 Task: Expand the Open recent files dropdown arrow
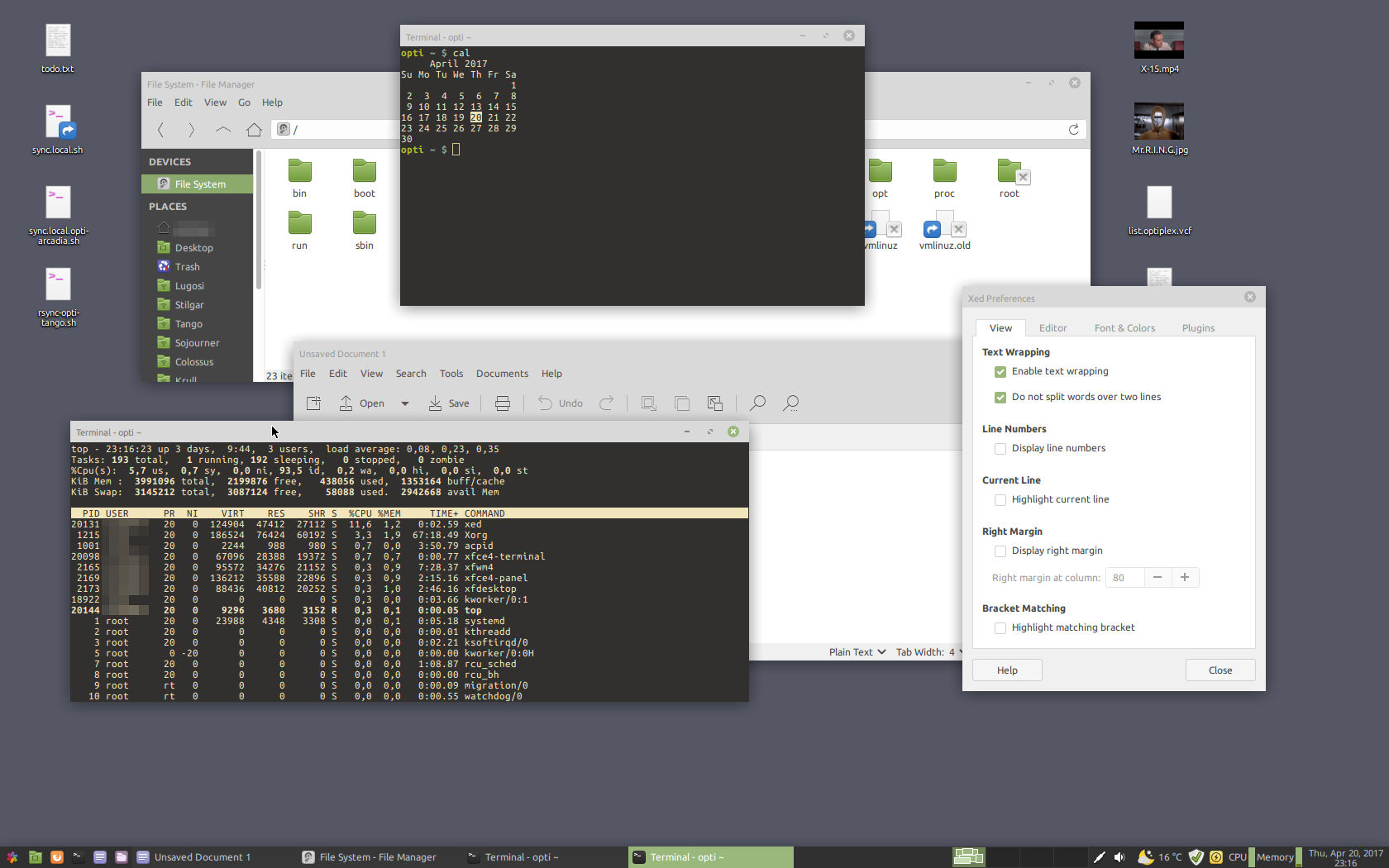click(x=405, y=403)
